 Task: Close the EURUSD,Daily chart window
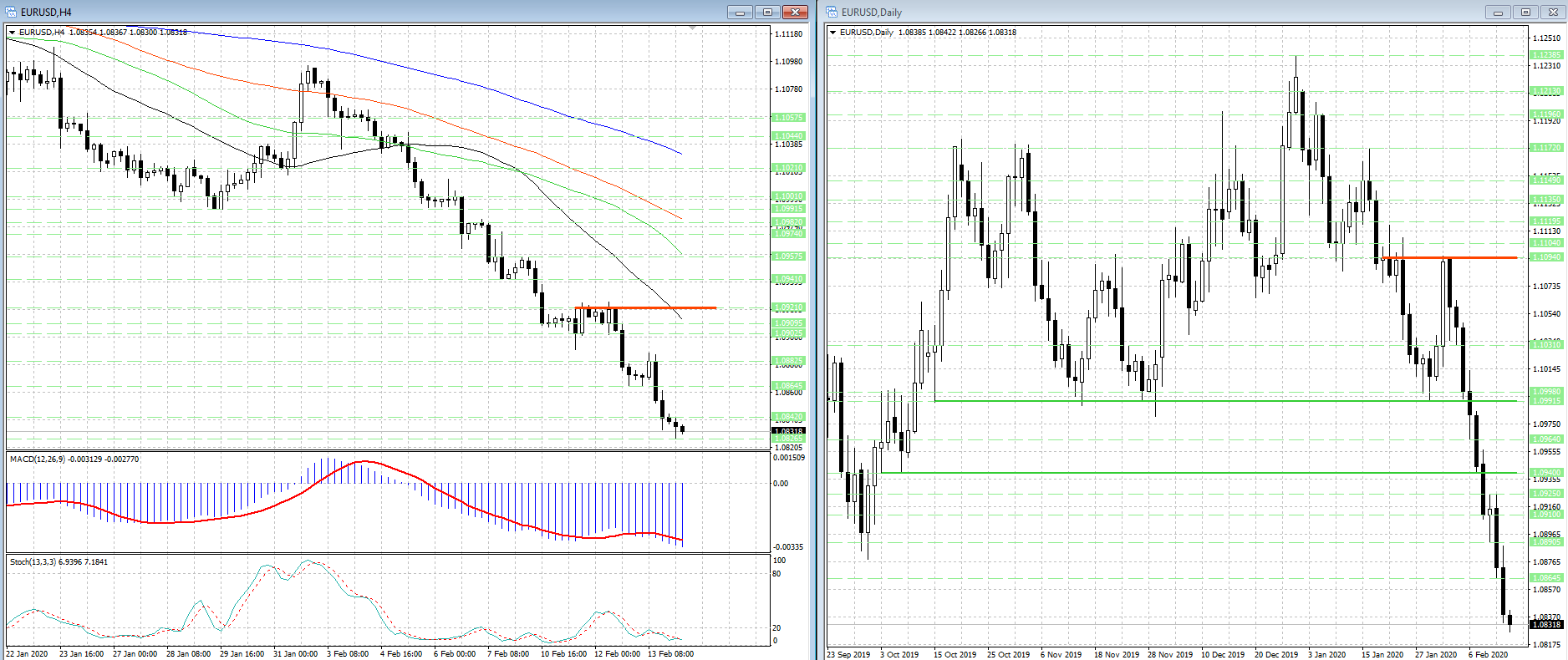(1553, 12)
